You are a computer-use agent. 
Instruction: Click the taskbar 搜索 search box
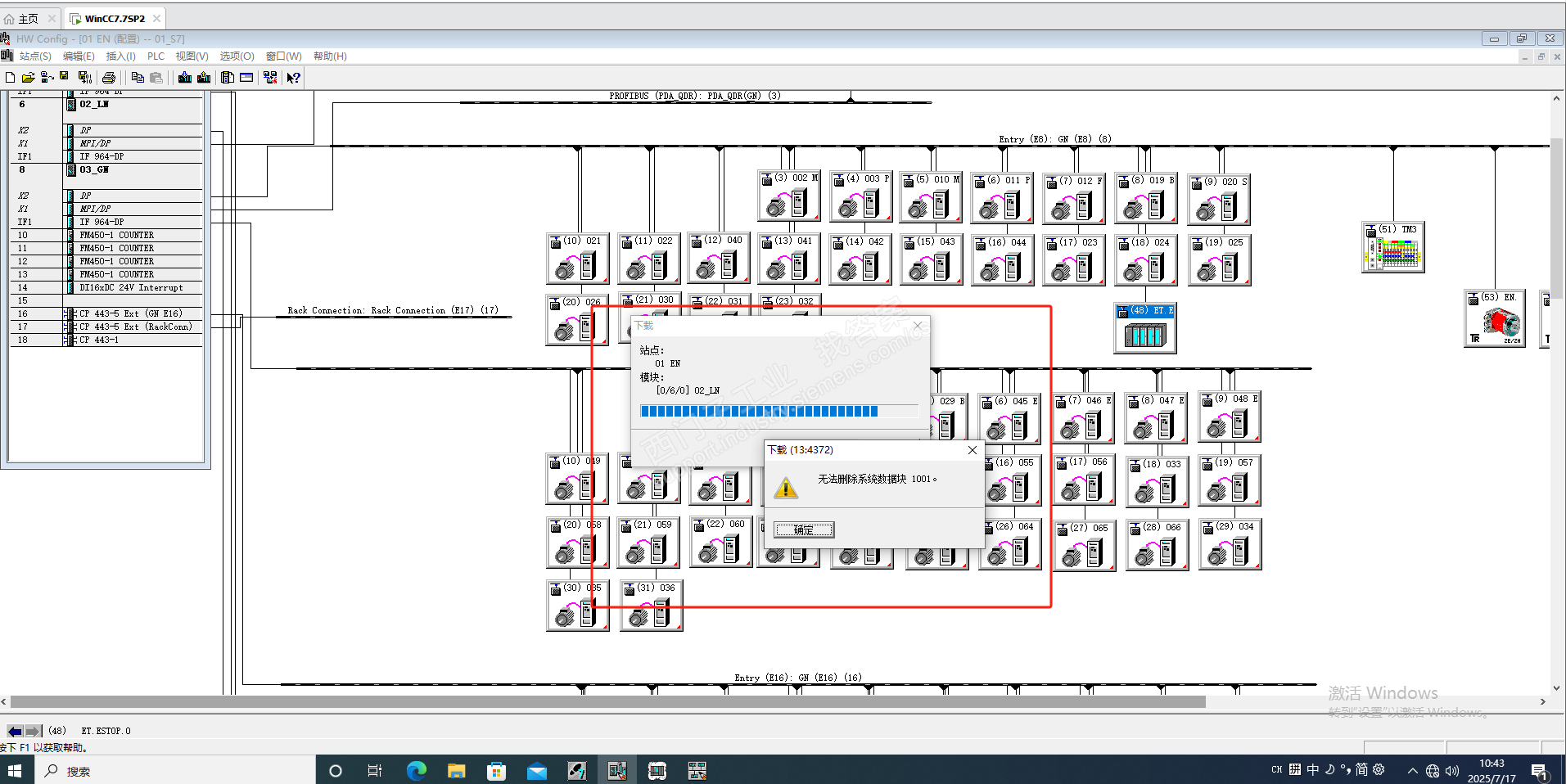click(175, 770)
